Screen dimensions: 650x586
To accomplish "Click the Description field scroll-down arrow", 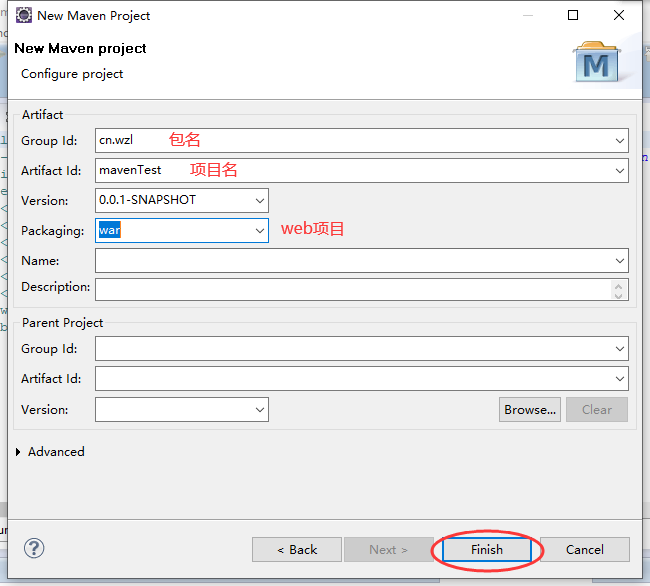I will (x=618, y=295).
